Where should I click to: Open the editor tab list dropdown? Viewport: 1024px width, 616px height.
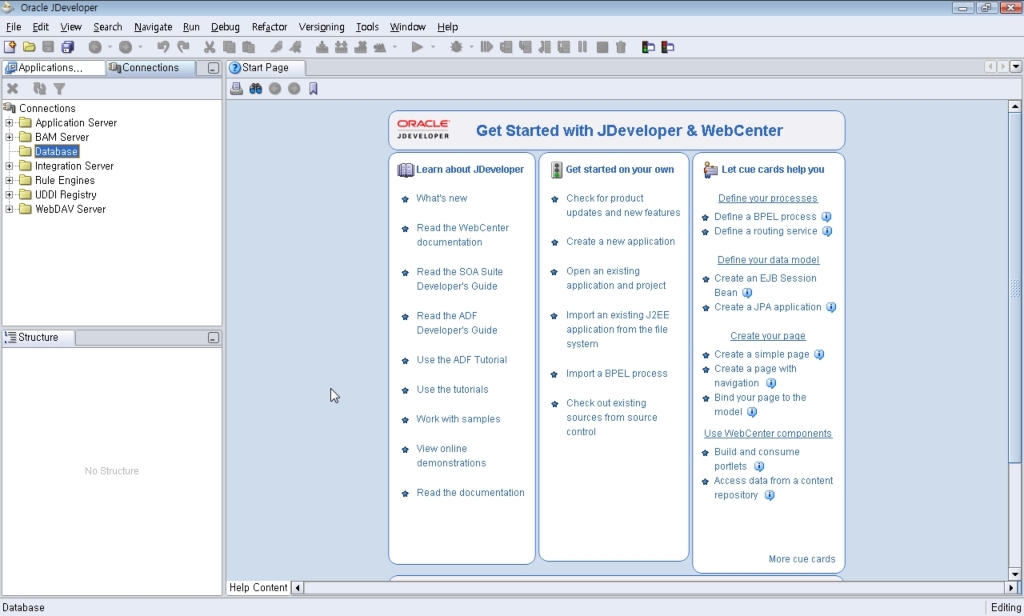click(x=1016, y=67)
